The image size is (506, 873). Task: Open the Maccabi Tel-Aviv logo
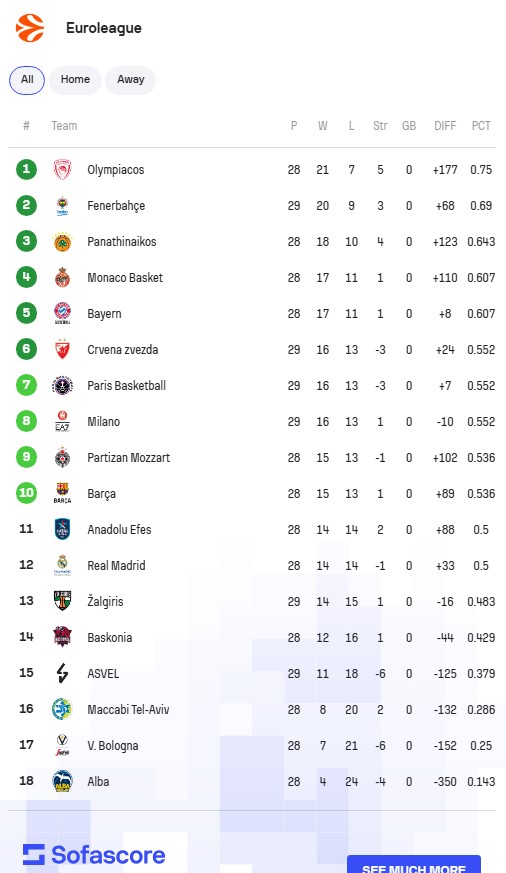click(62, 709)
